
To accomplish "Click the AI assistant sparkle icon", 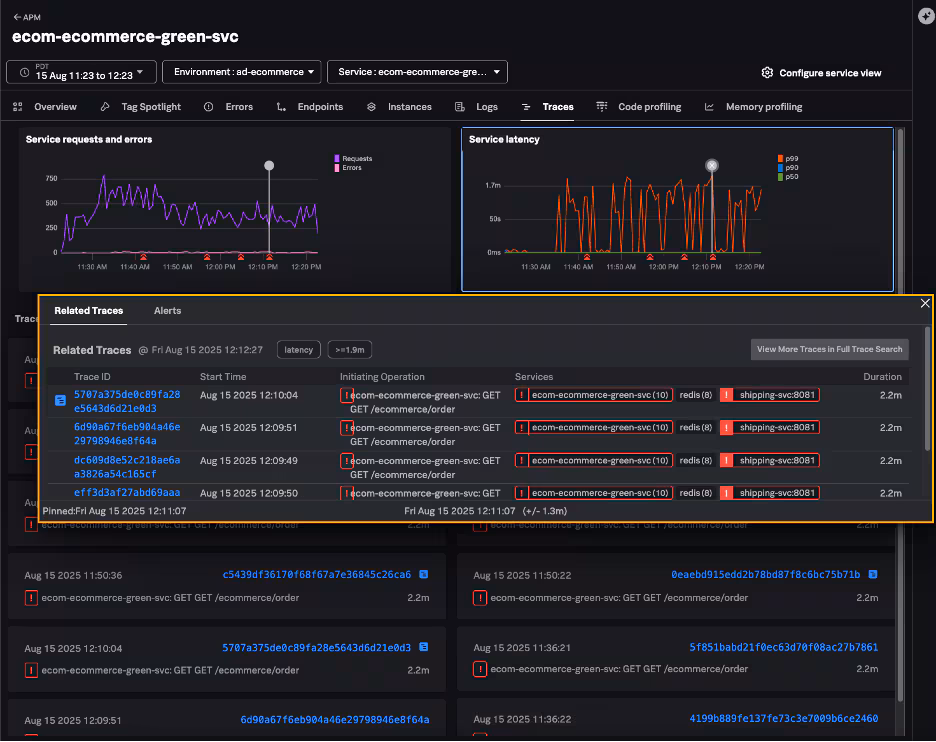I will (924, 15).
